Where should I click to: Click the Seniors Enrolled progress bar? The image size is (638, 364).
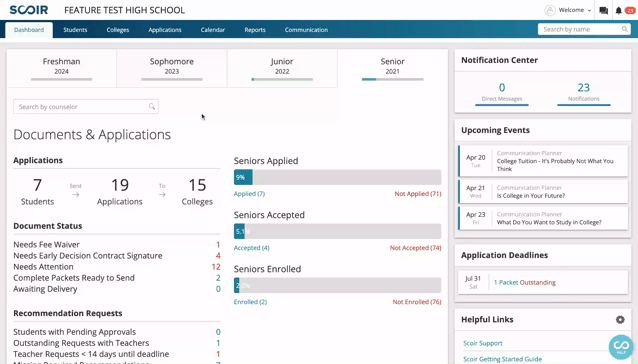[337, 286]
